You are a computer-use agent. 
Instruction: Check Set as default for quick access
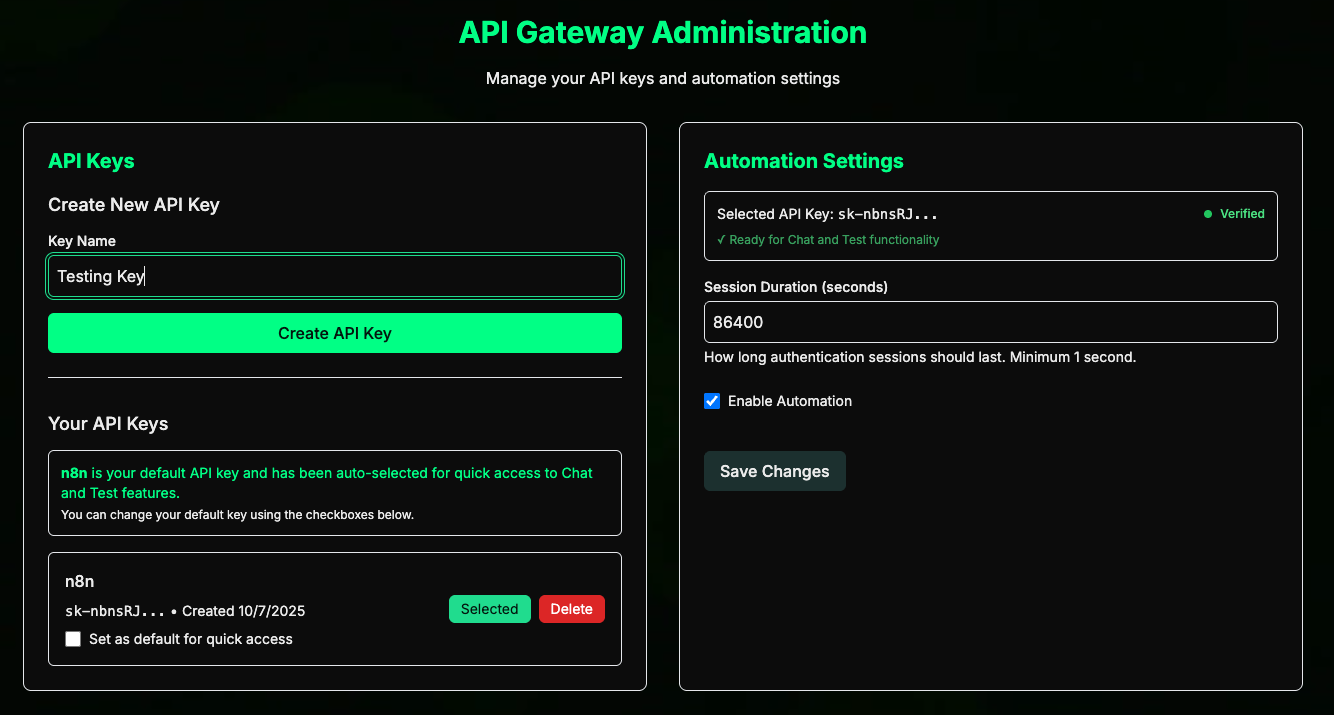[x=73, y=638]
